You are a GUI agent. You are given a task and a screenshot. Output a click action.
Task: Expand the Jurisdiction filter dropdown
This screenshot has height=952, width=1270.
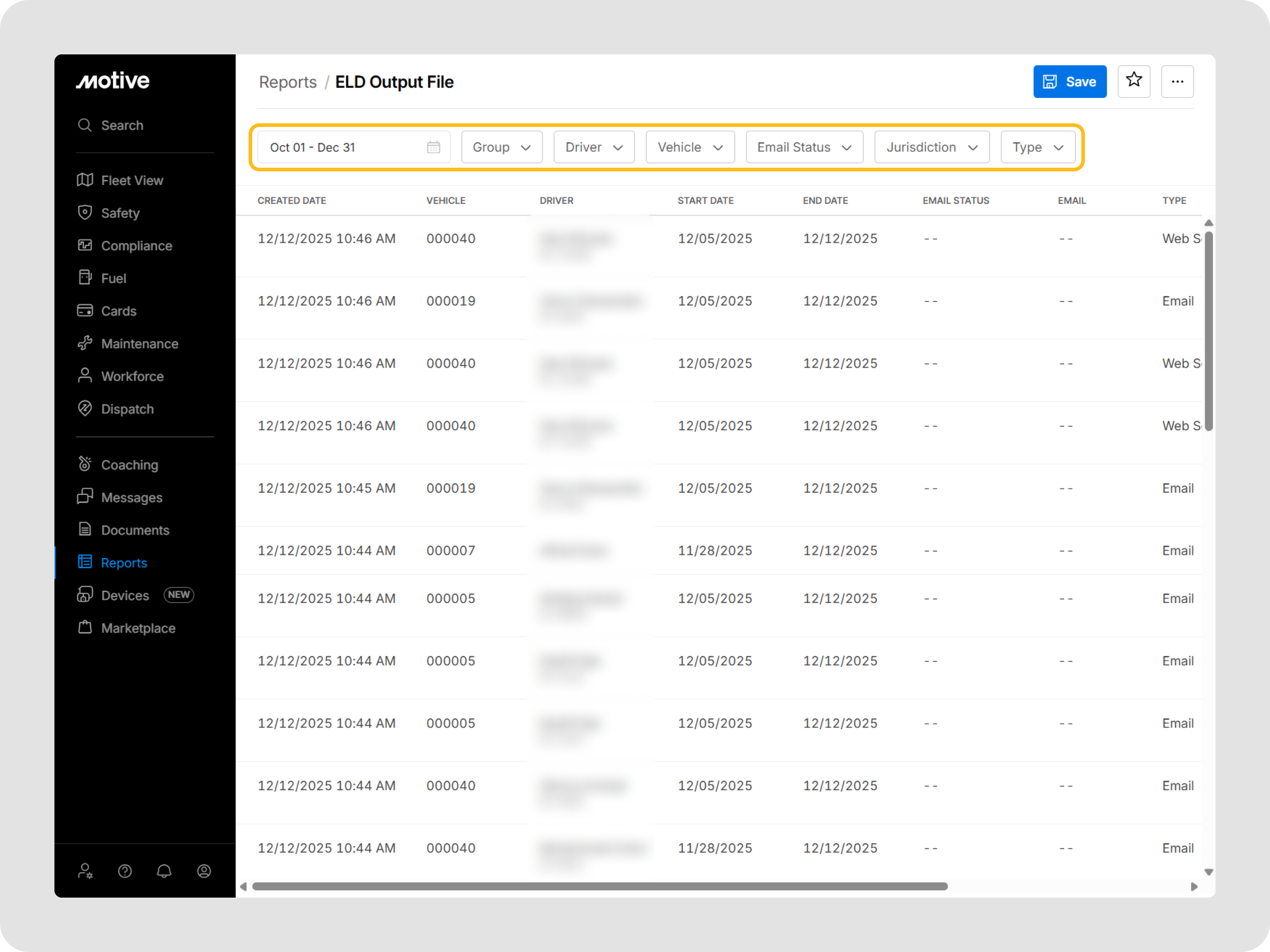click(931, 147)
